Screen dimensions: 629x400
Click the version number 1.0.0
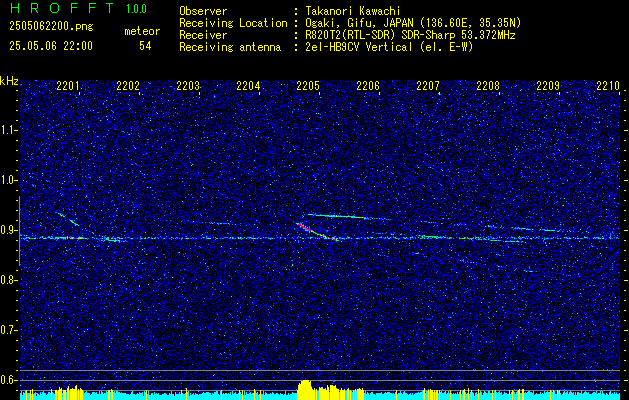click(x=136, y=9)
